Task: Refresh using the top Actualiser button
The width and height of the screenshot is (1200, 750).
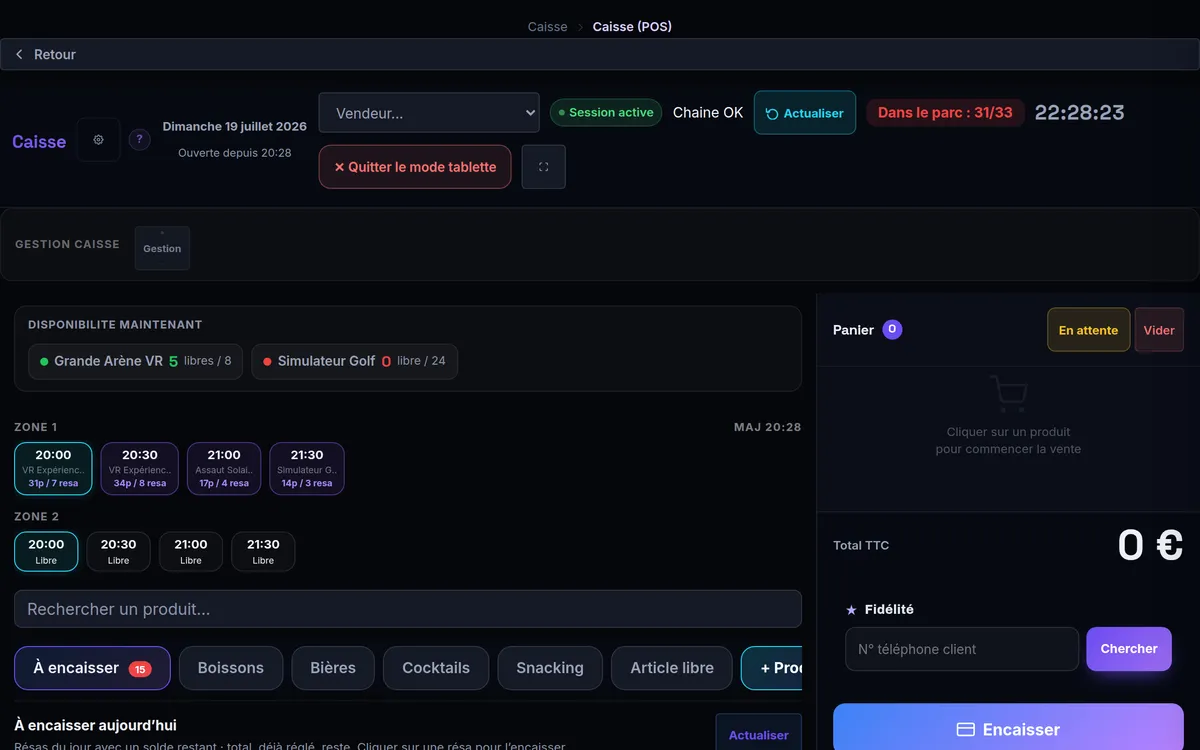Action: 805,113
